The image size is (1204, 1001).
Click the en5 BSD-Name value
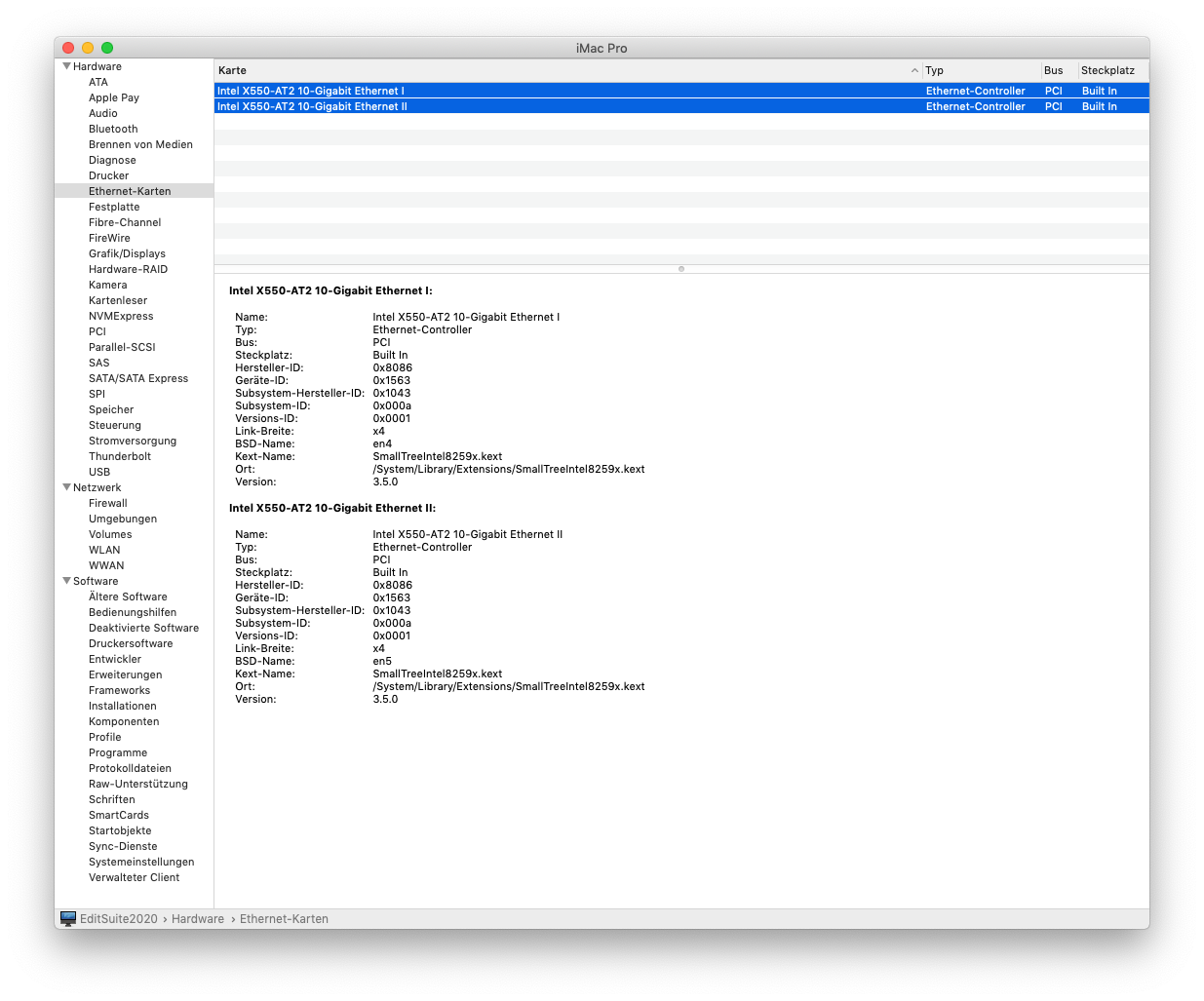pyautogui.click(x=382, y=661)
